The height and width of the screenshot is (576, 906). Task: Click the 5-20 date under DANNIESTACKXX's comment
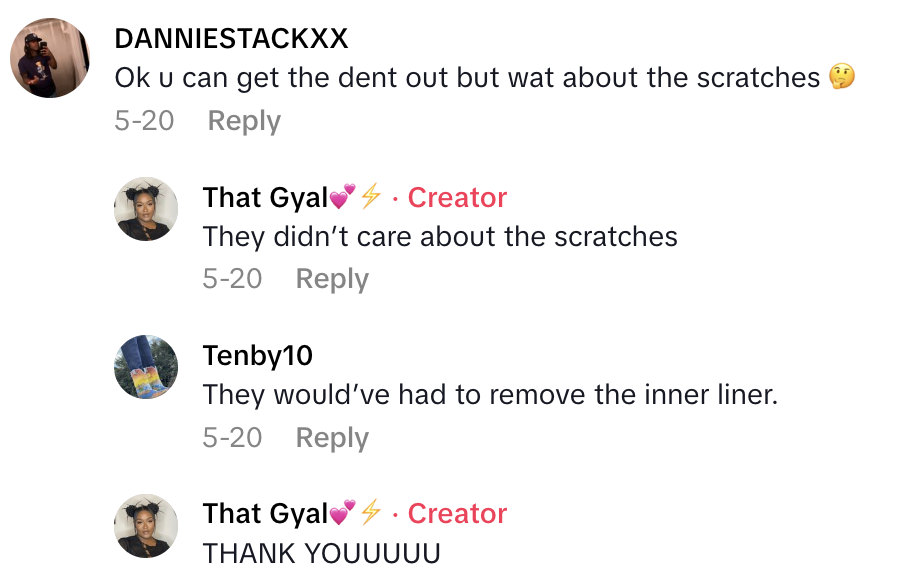144,121
